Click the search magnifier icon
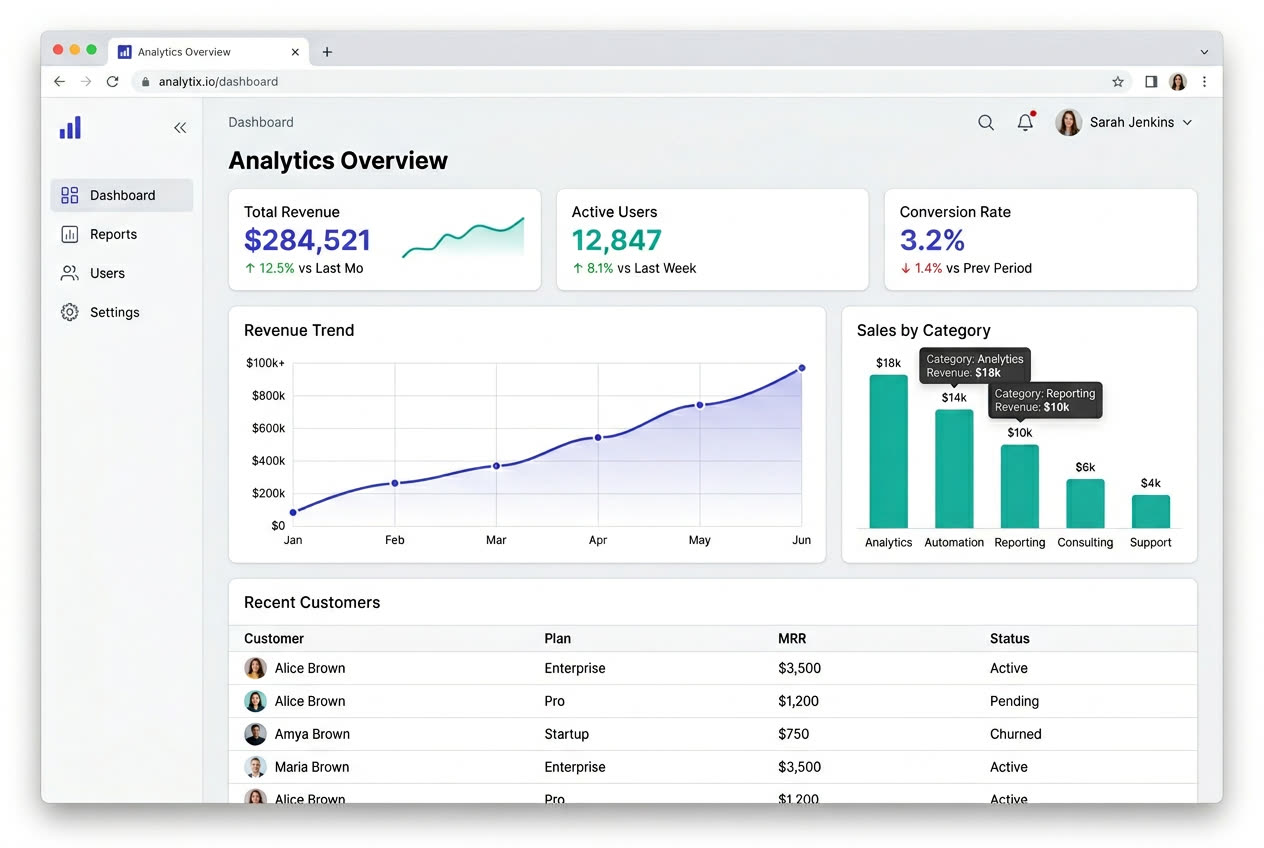The image size is (1264, 848). pos(986,122)
